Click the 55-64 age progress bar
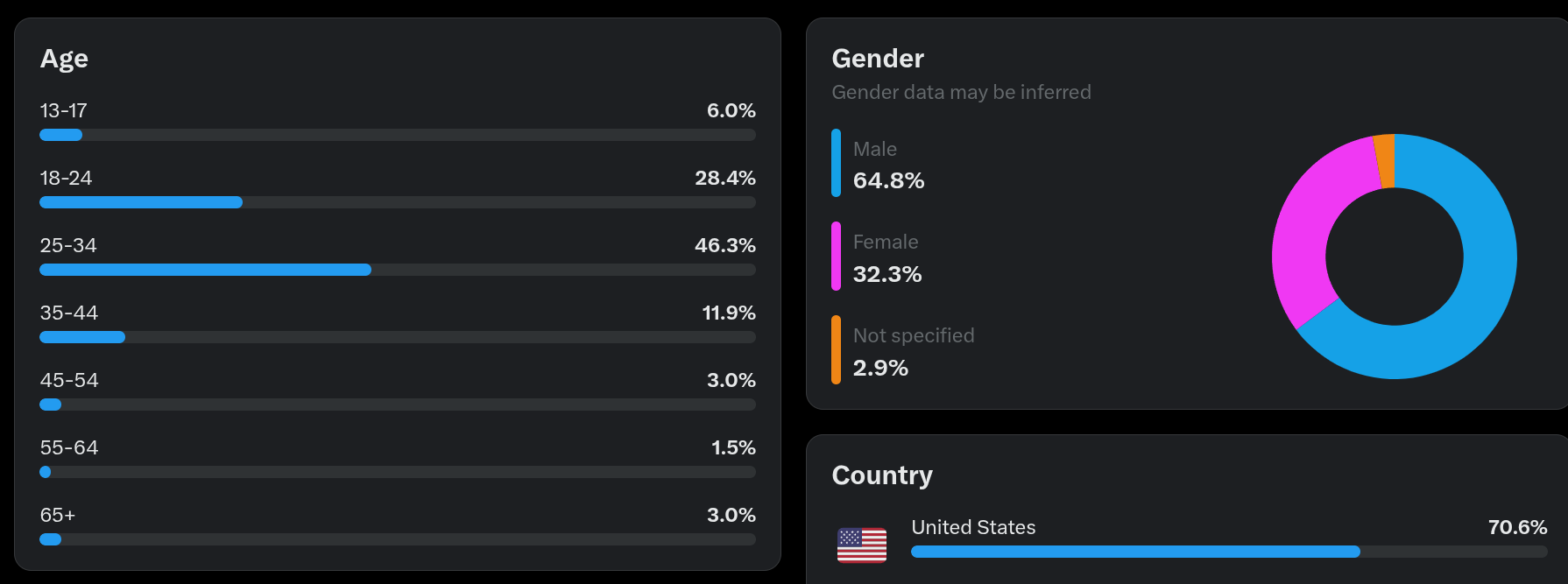This screenshot has height=584, width=1568. (x=397, y=472)
